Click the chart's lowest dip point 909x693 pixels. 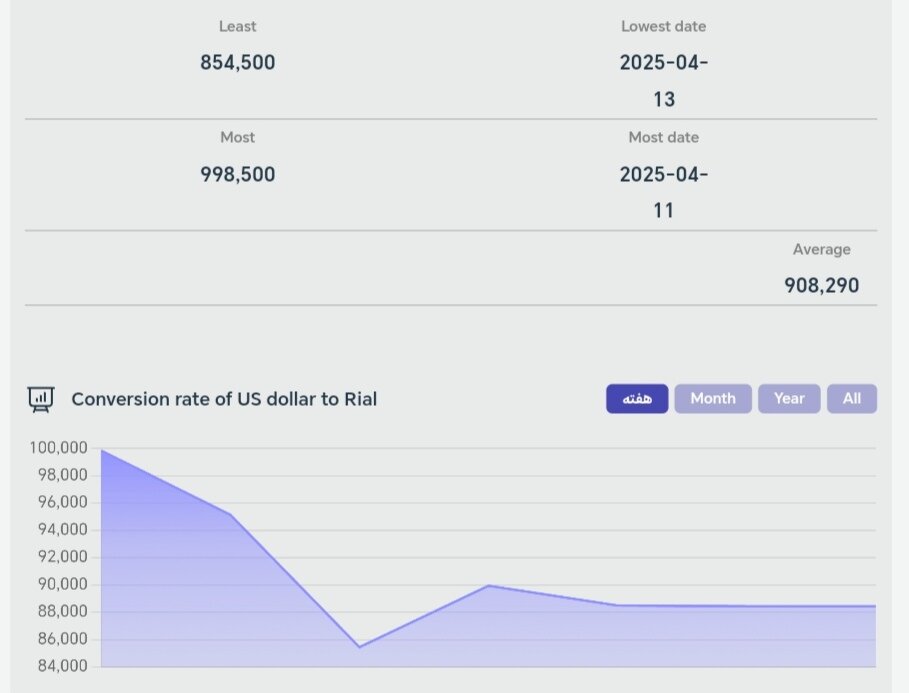pos(358,647)
